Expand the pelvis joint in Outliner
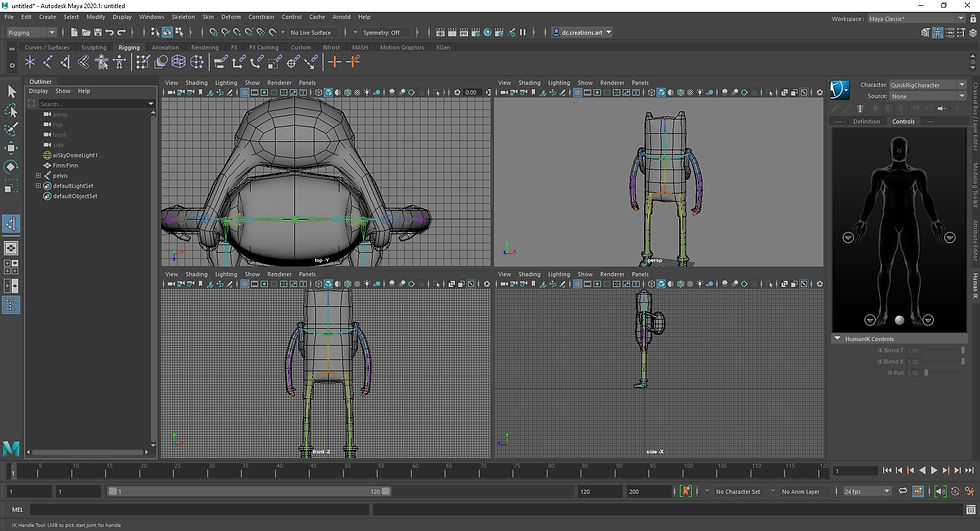Viewport: 980px width, 531px height. click(x=38, y=176)
